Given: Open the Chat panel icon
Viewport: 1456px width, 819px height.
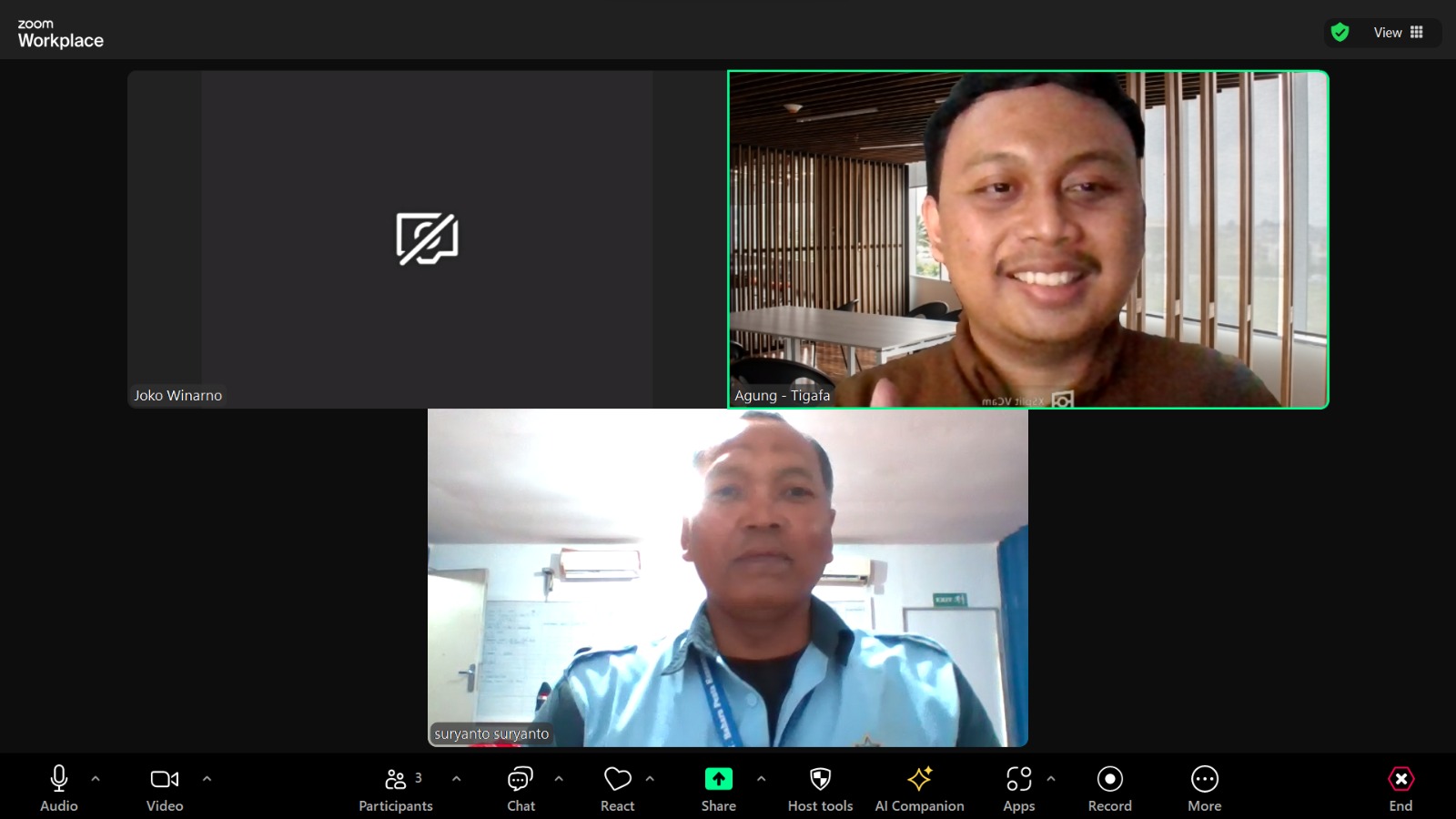Looking at the screenshot, I should (521, 779).
